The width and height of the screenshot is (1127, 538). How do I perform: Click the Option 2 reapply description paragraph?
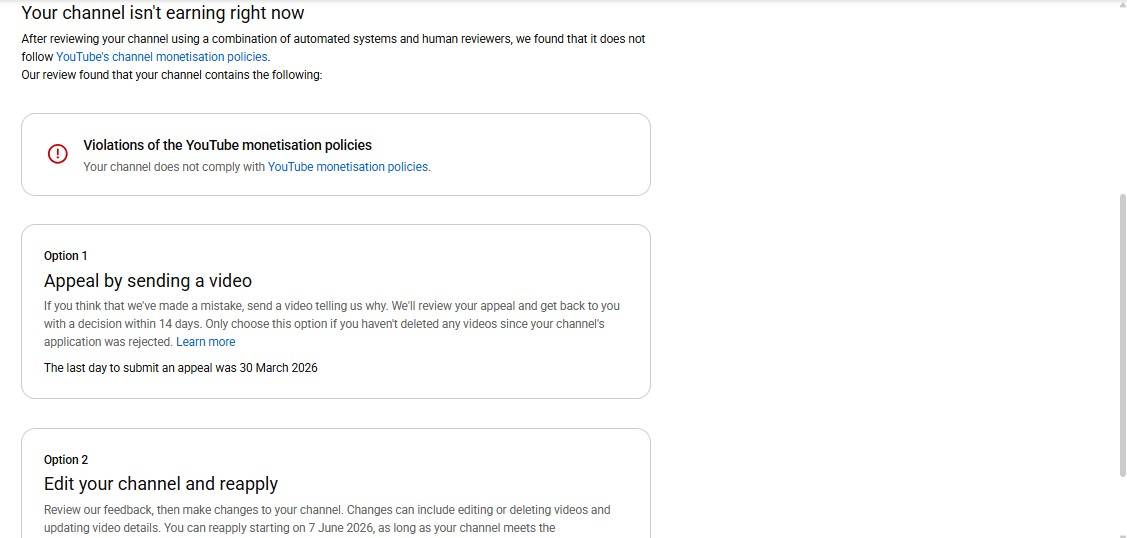[x=327, y=518]
